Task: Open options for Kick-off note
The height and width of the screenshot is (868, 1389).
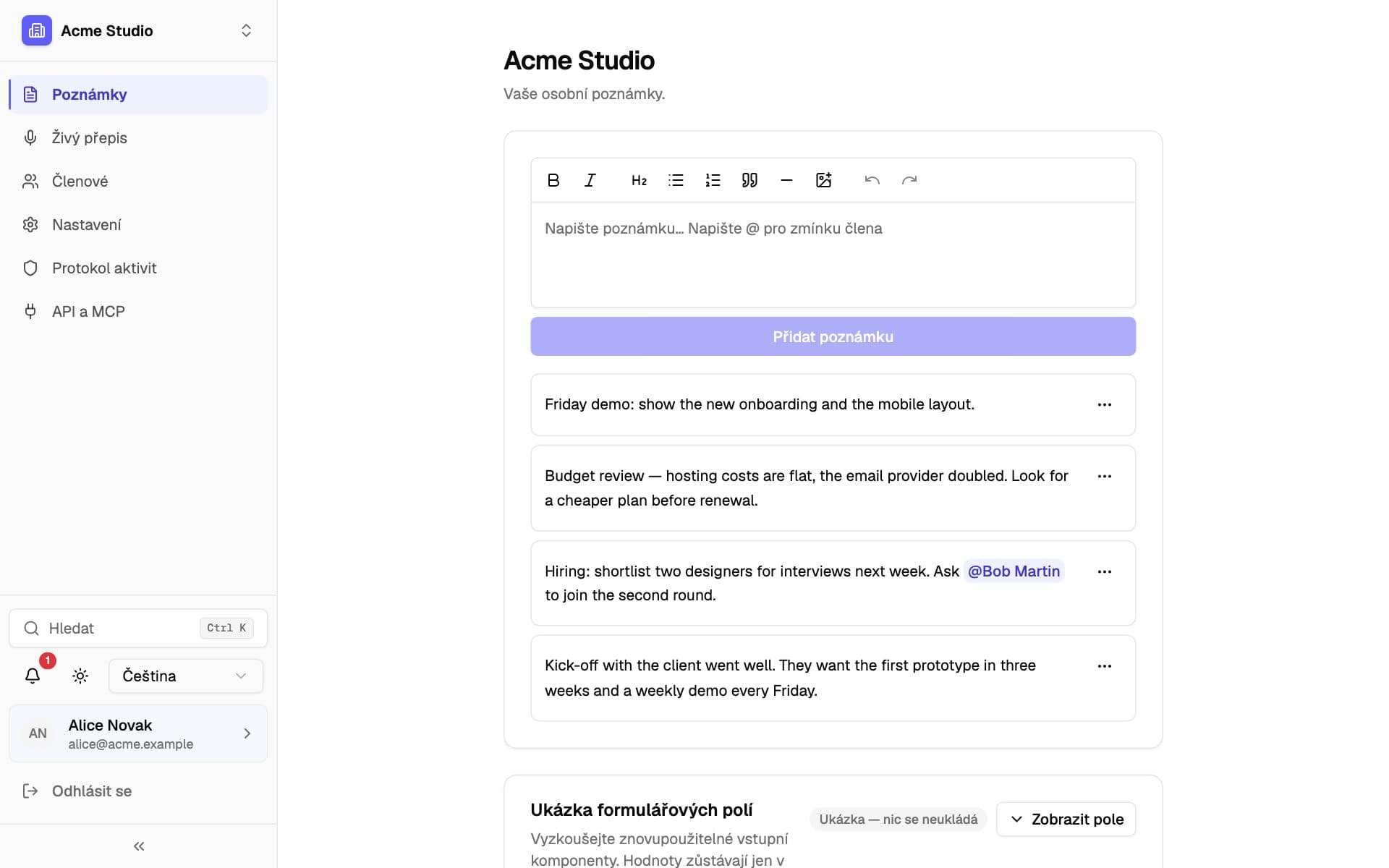Action: [1104, 666]
